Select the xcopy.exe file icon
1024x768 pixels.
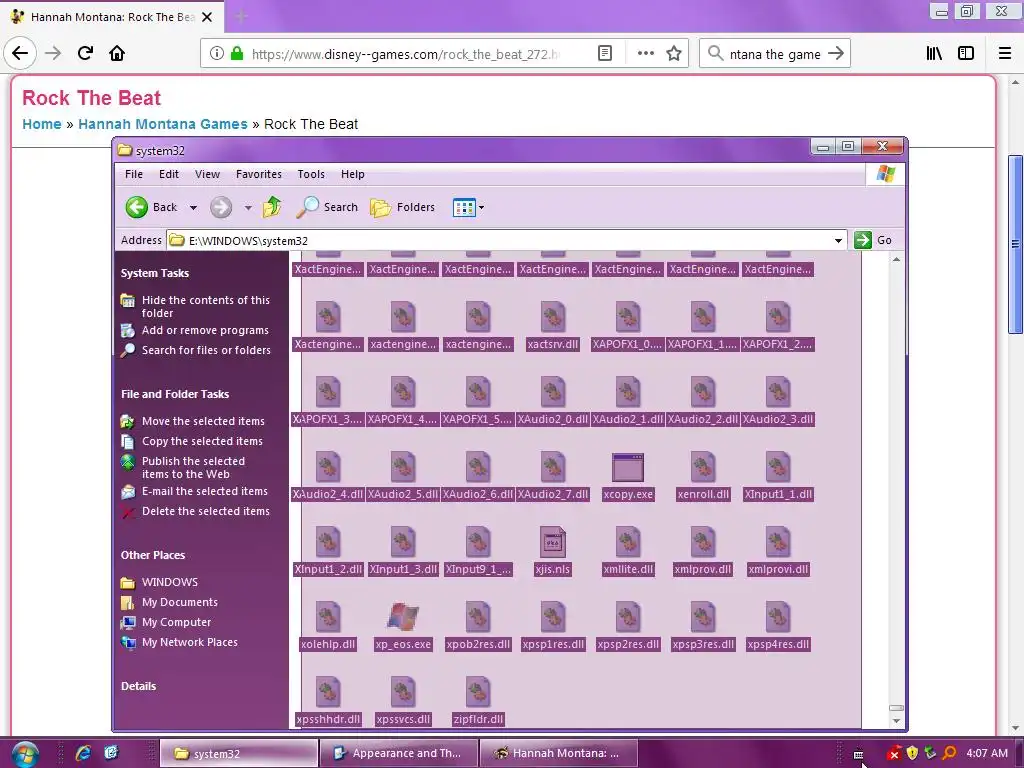click(628, 468)
